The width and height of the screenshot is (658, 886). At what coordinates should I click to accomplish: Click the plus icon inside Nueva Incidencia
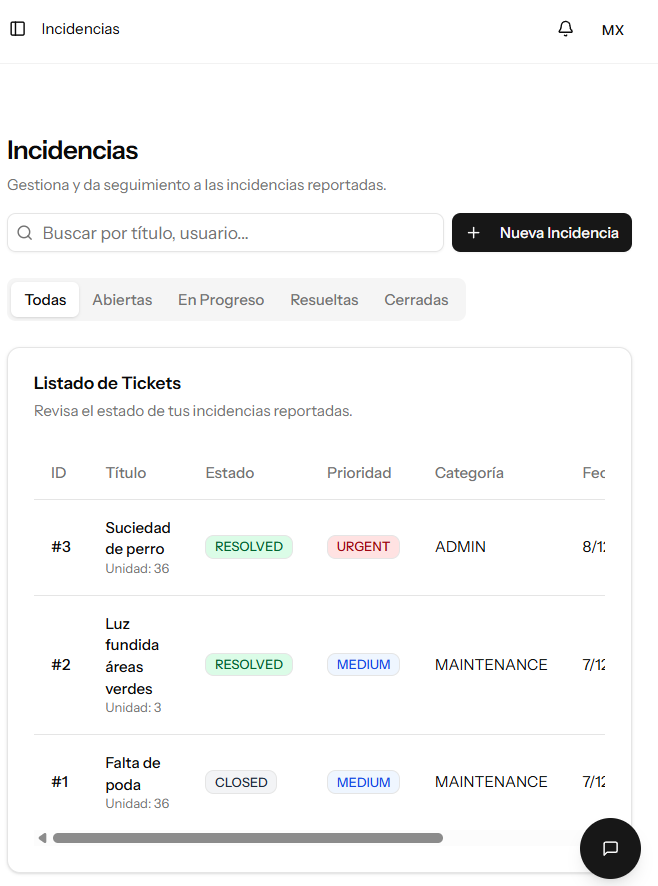pyautogui.click(x=474, y=232)
